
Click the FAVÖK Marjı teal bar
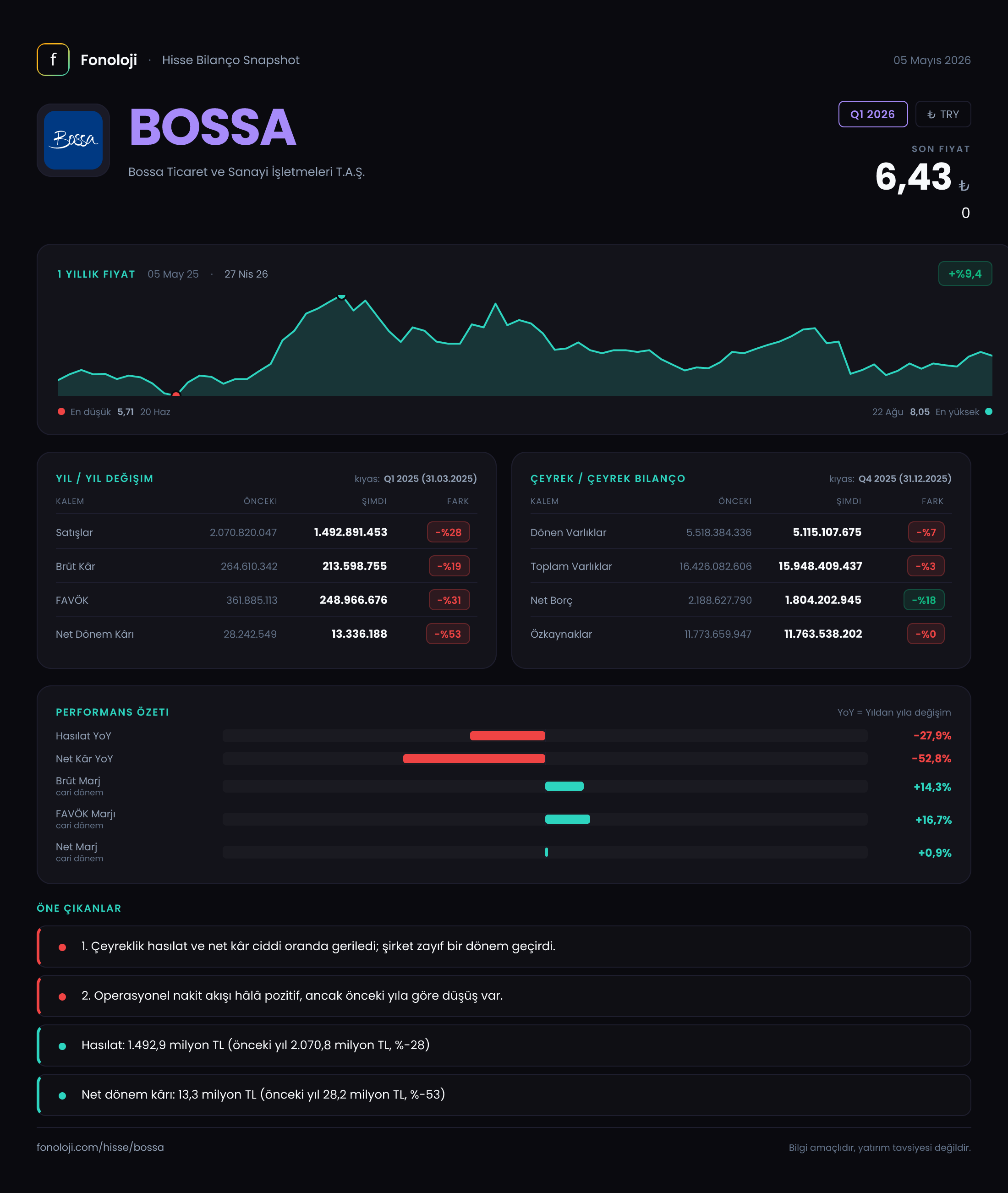tap(567, 819)
